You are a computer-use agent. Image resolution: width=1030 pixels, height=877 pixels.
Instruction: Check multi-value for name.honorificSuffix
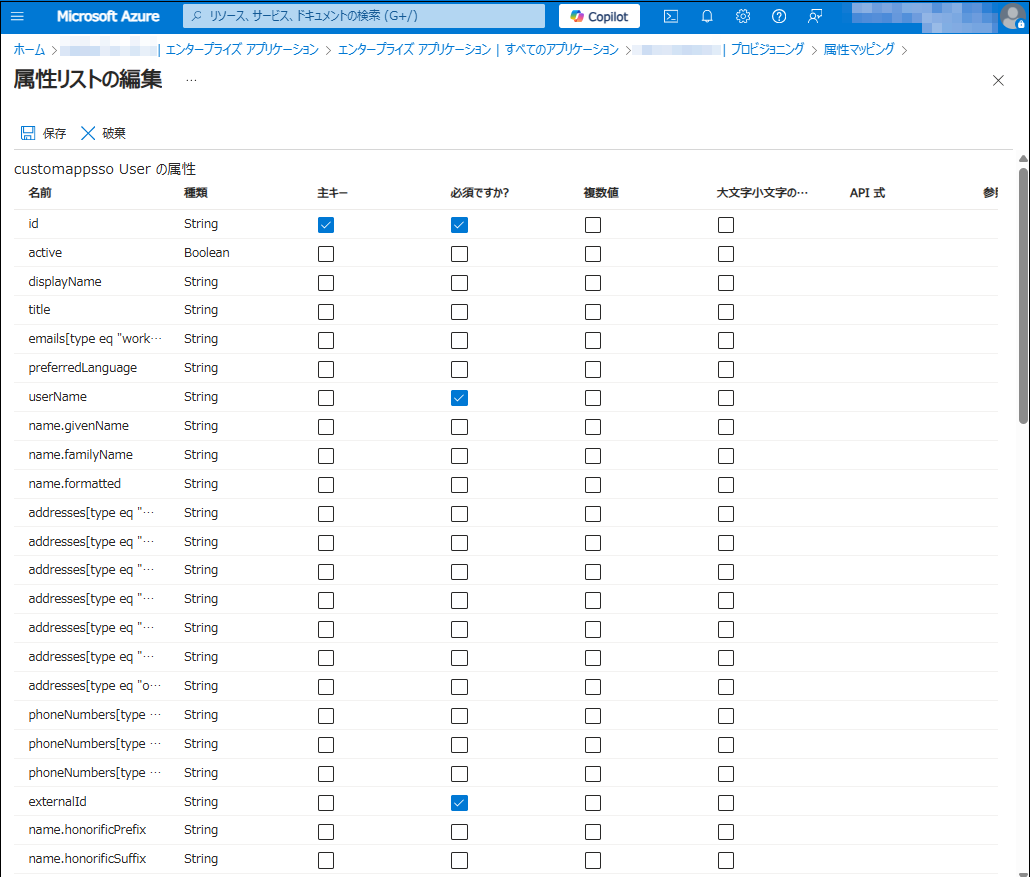593,861
